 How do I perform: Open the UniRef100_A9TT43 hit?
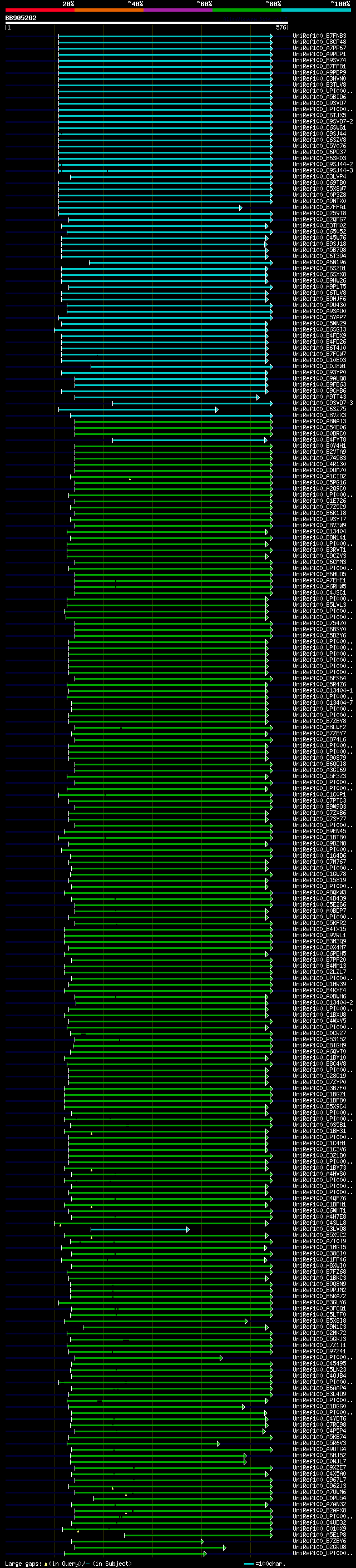(319, 397)
